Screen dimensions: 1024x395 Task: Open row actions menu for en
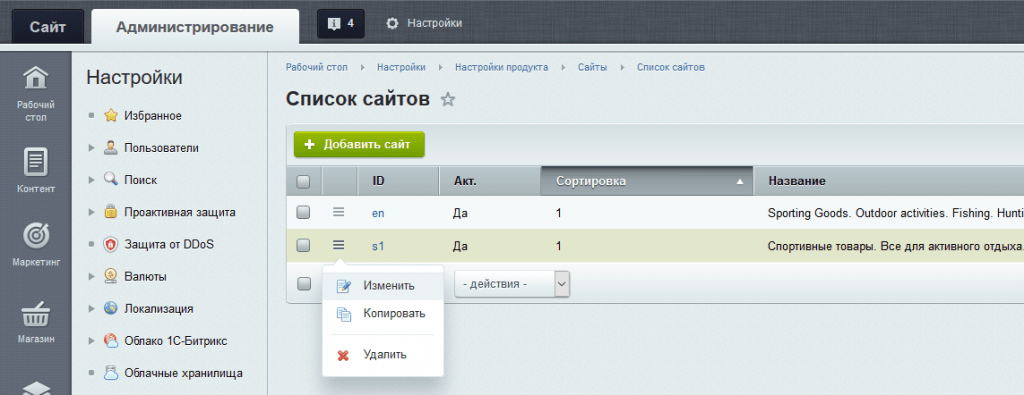pyautogui.click(x=338, y=212)
